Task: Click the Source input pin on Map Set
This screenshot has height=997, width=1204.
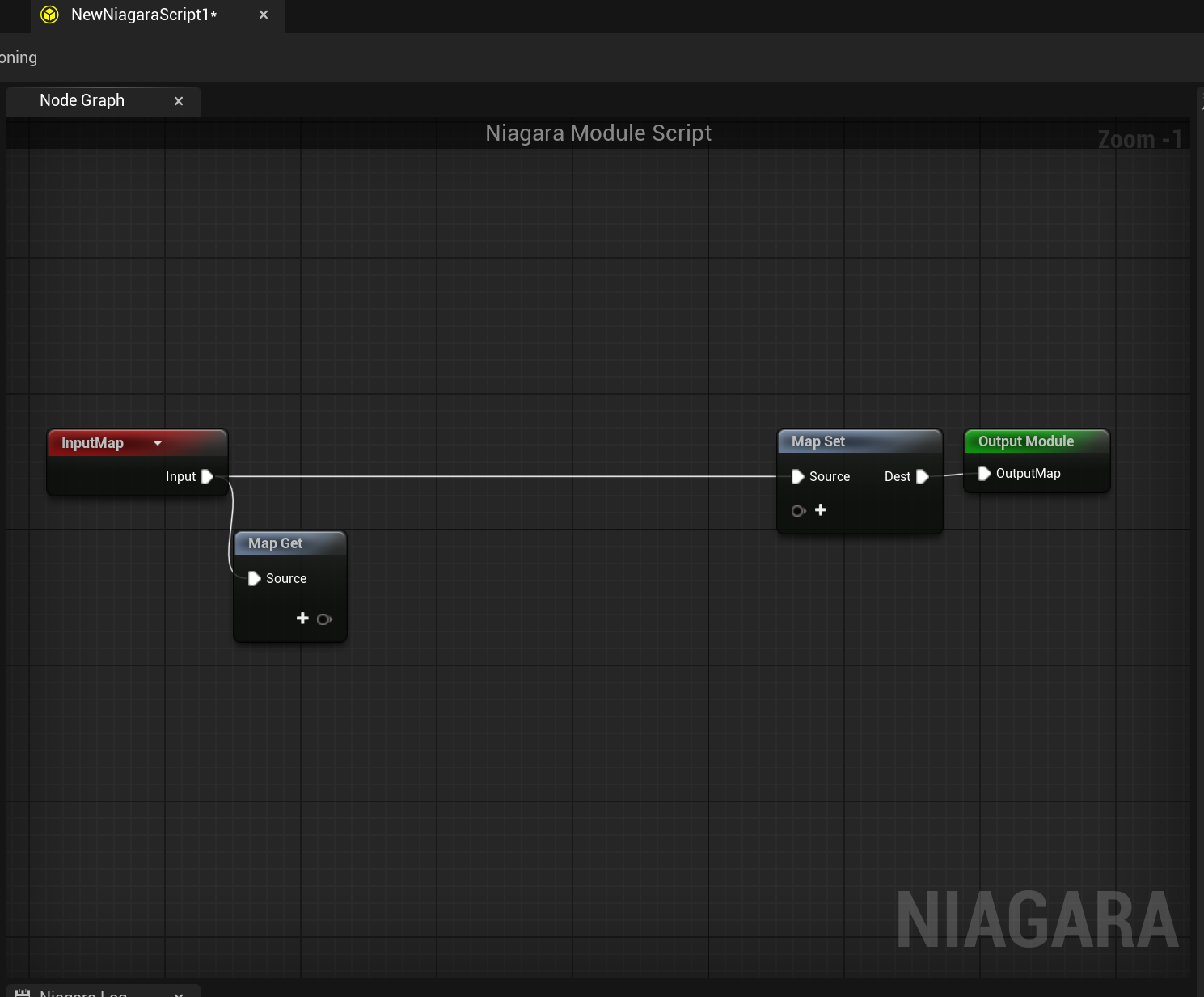Action: pos(797,476)
